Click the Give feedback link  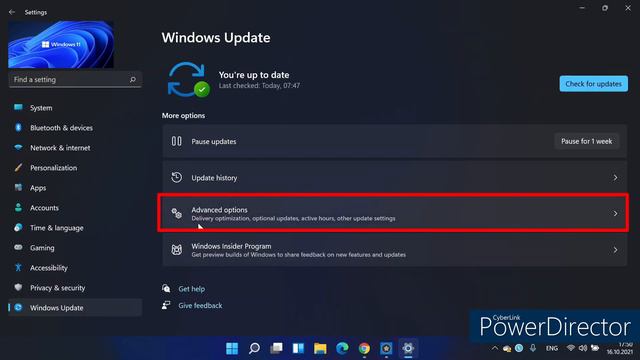(x=200, y=305)
